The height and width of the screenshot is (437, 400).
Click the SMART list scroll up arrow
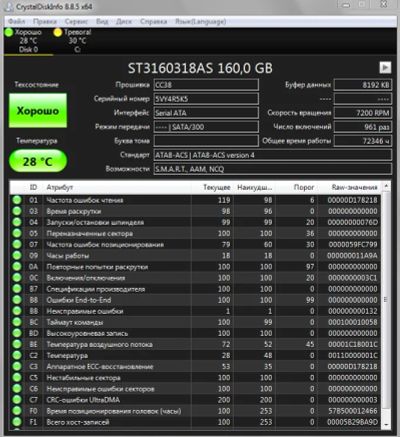click(386, 186)
